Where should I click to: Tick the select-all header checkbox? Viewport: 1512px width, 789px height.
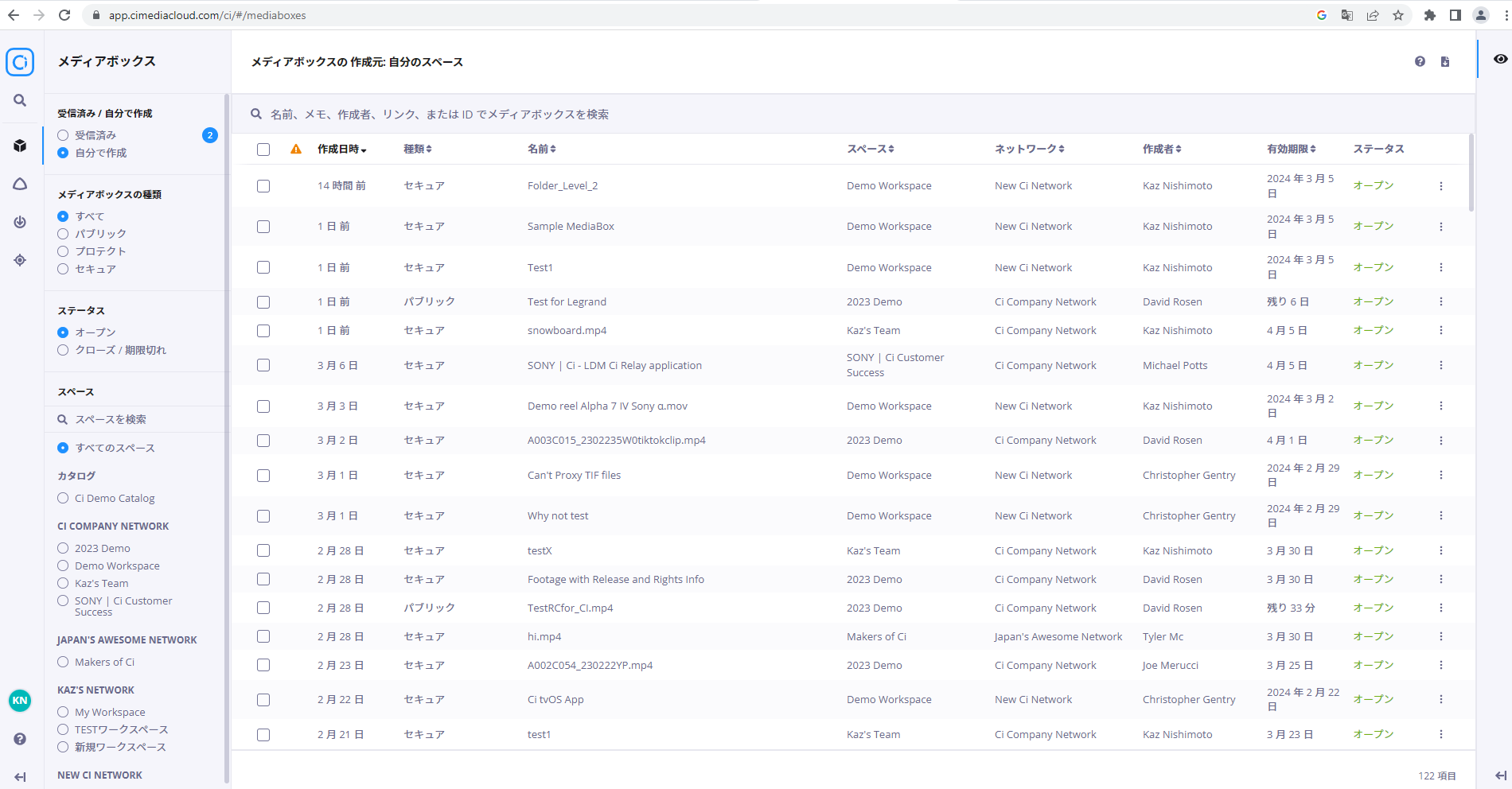[263, 150]
